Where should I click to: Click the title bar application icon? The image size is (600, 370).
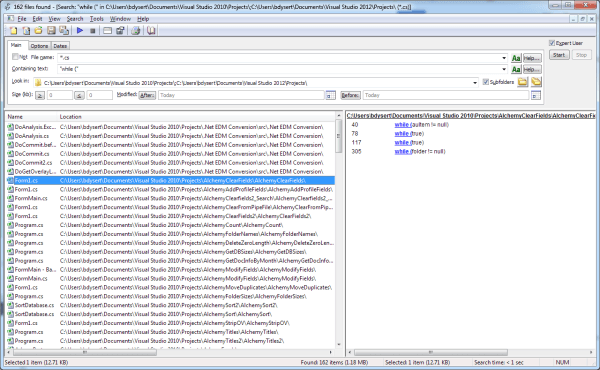click(x=7, y=7)
